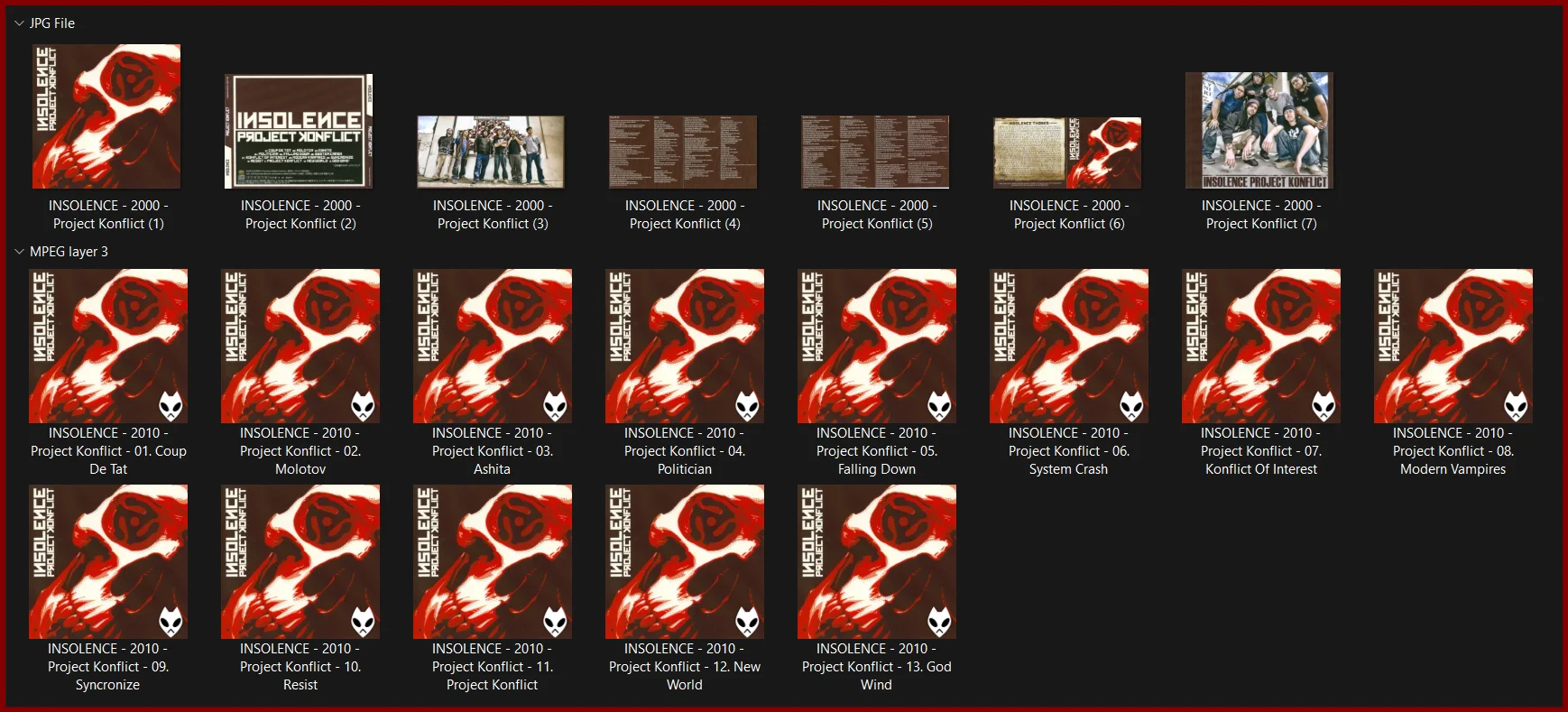Select 05. Falling Down MP3 icon
This screenshot has width=1568, height=712.
click(877, 346)
